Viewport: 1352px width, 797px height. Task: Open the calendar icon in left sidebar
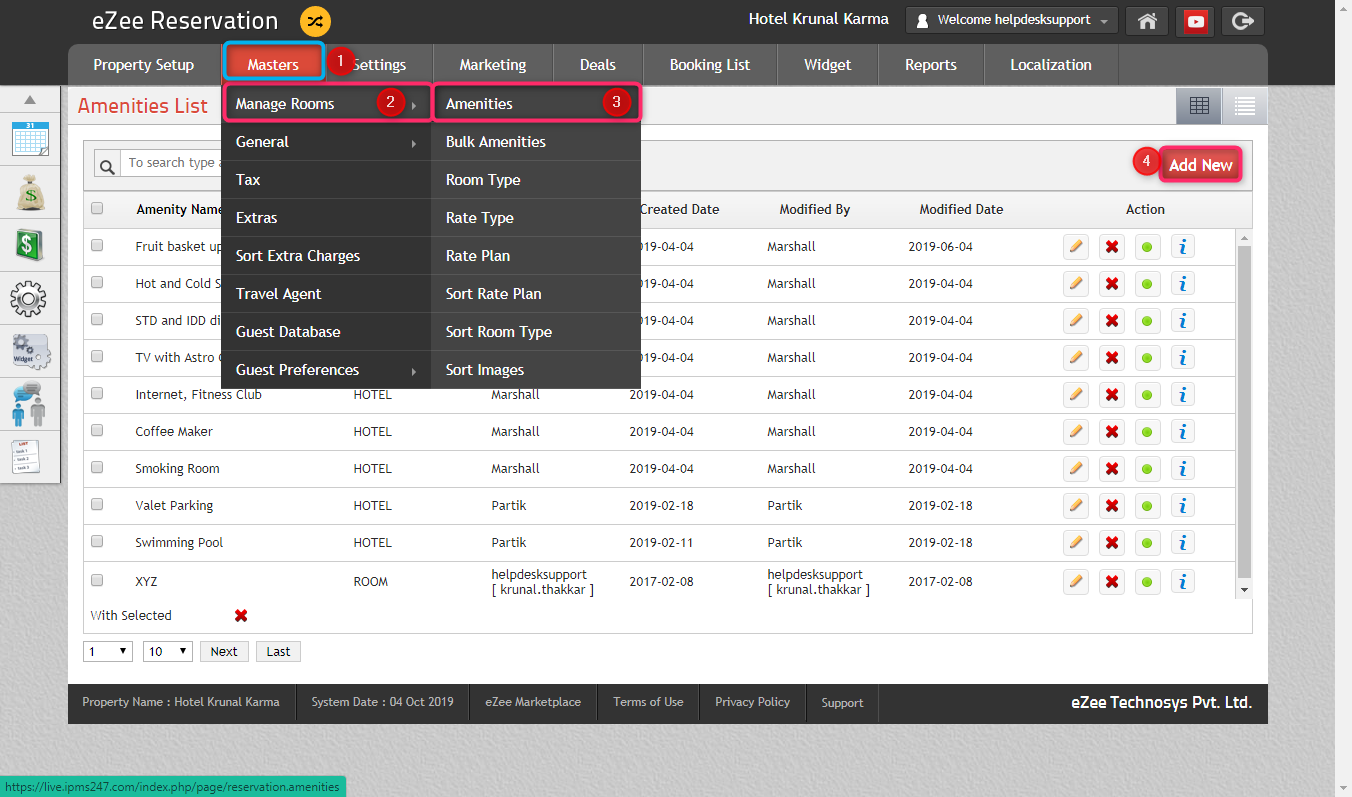point(30,139)
